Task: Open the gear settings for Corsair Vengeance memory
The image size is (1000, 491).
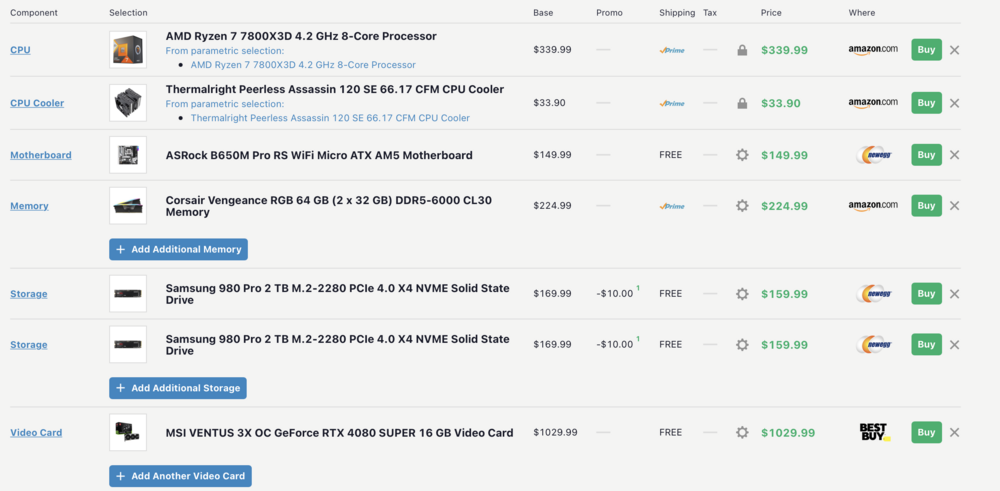Action: click(742, 206)
